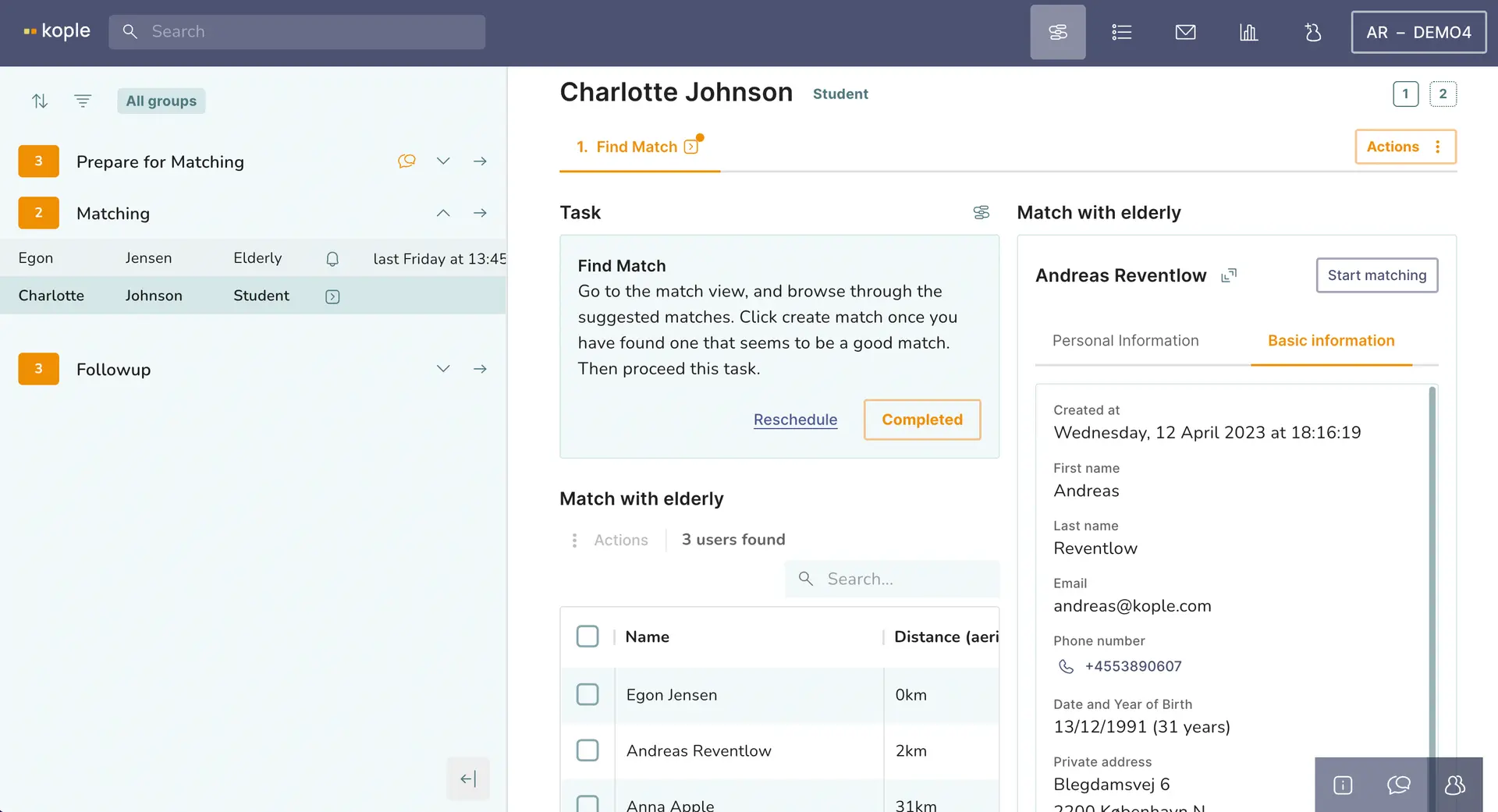Check the Egon Jensen row checkbox
The width and height of the screenshot is (1498, 812).
[587, 694]
